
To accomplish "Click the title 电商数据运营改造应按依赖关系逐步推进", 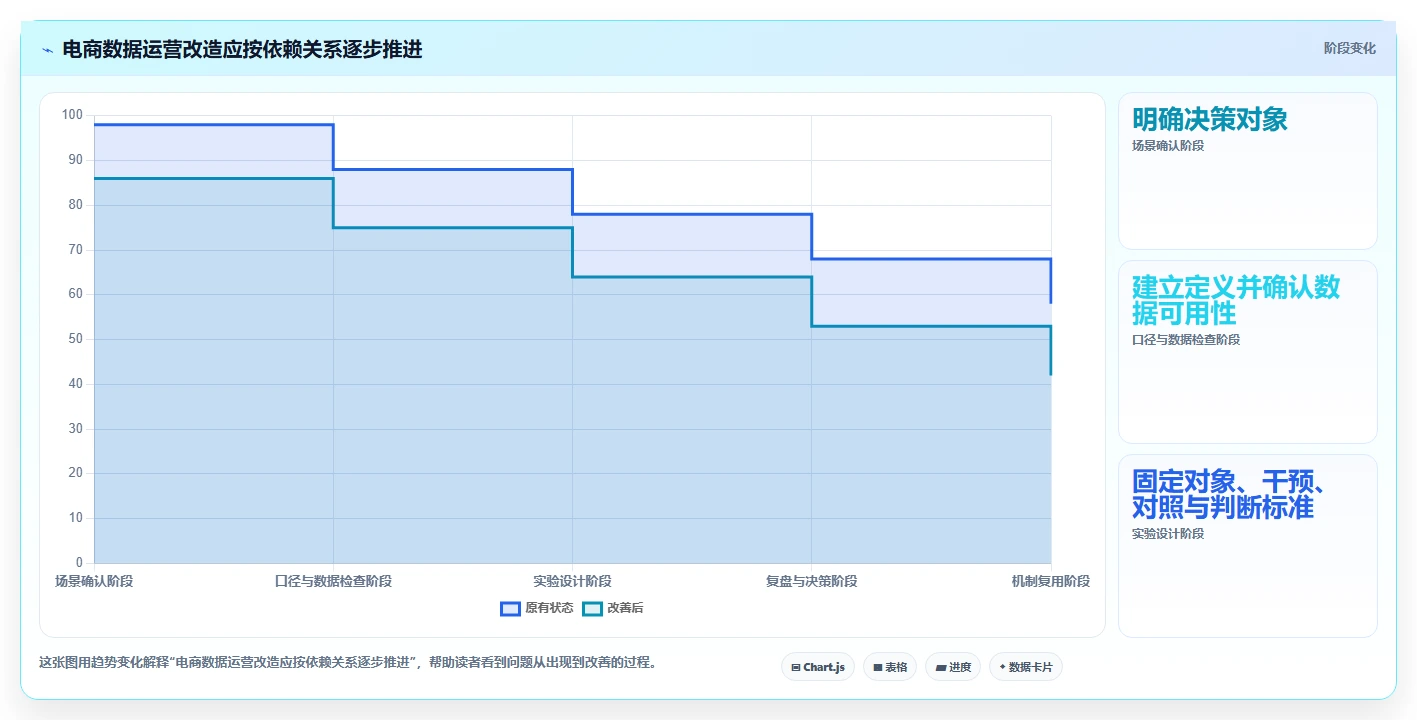I will click(242, 50).
